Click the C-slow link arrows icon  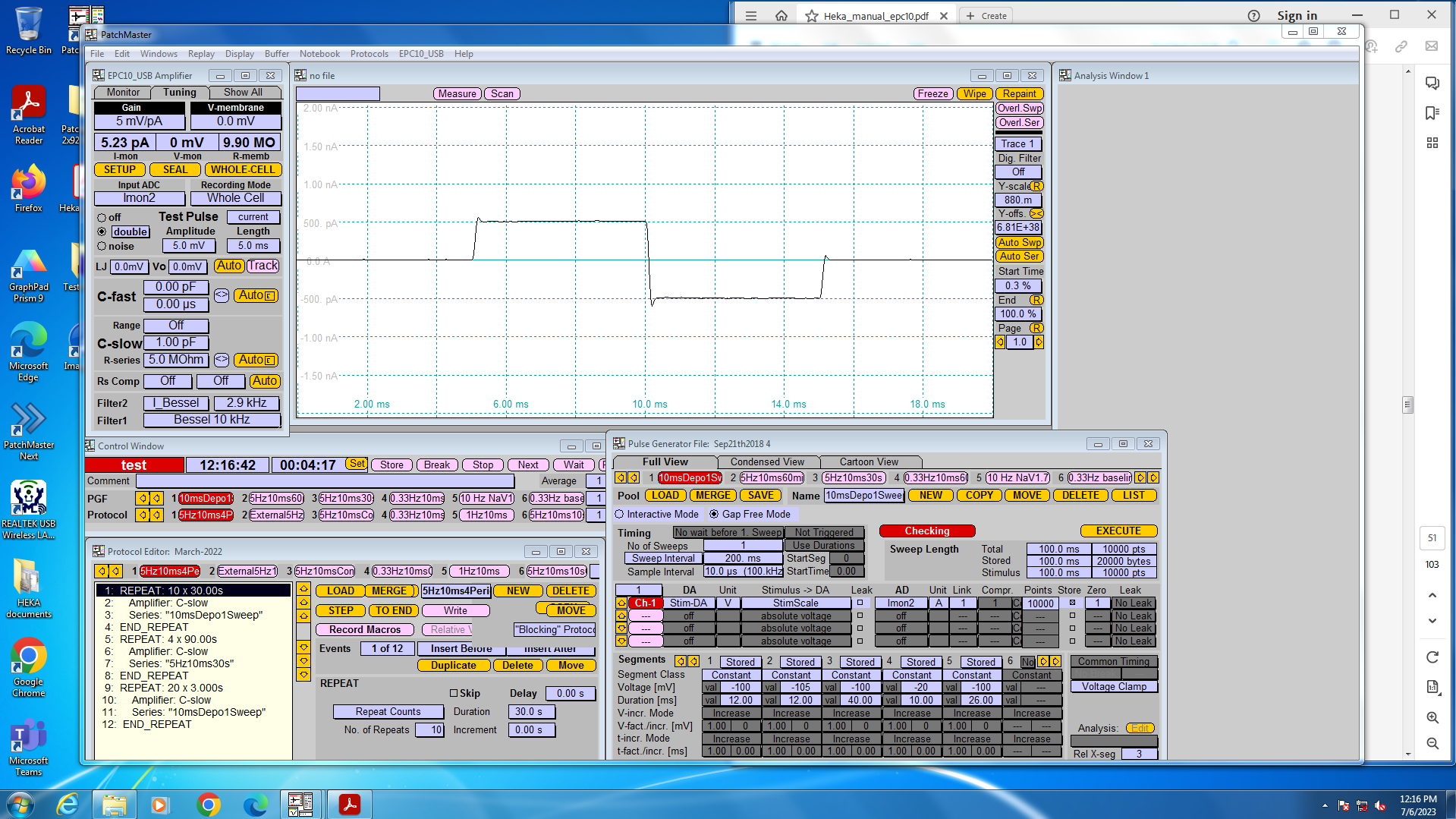click(222, 360)
